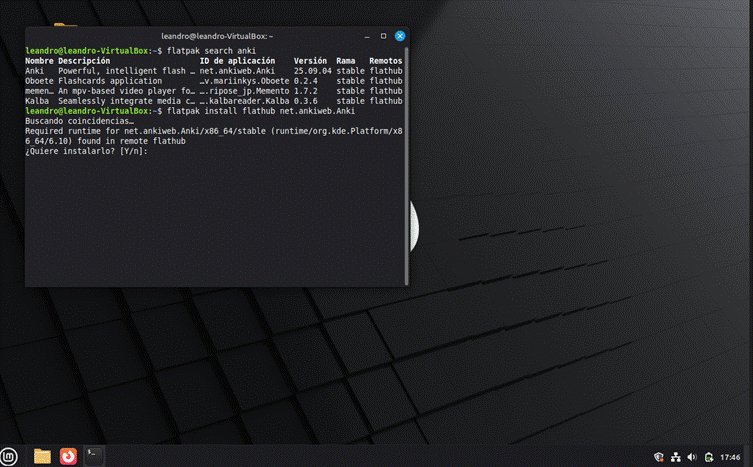Click the 'Descripción' column header
This screenshot has width=753, height=467.
point(84,61)
